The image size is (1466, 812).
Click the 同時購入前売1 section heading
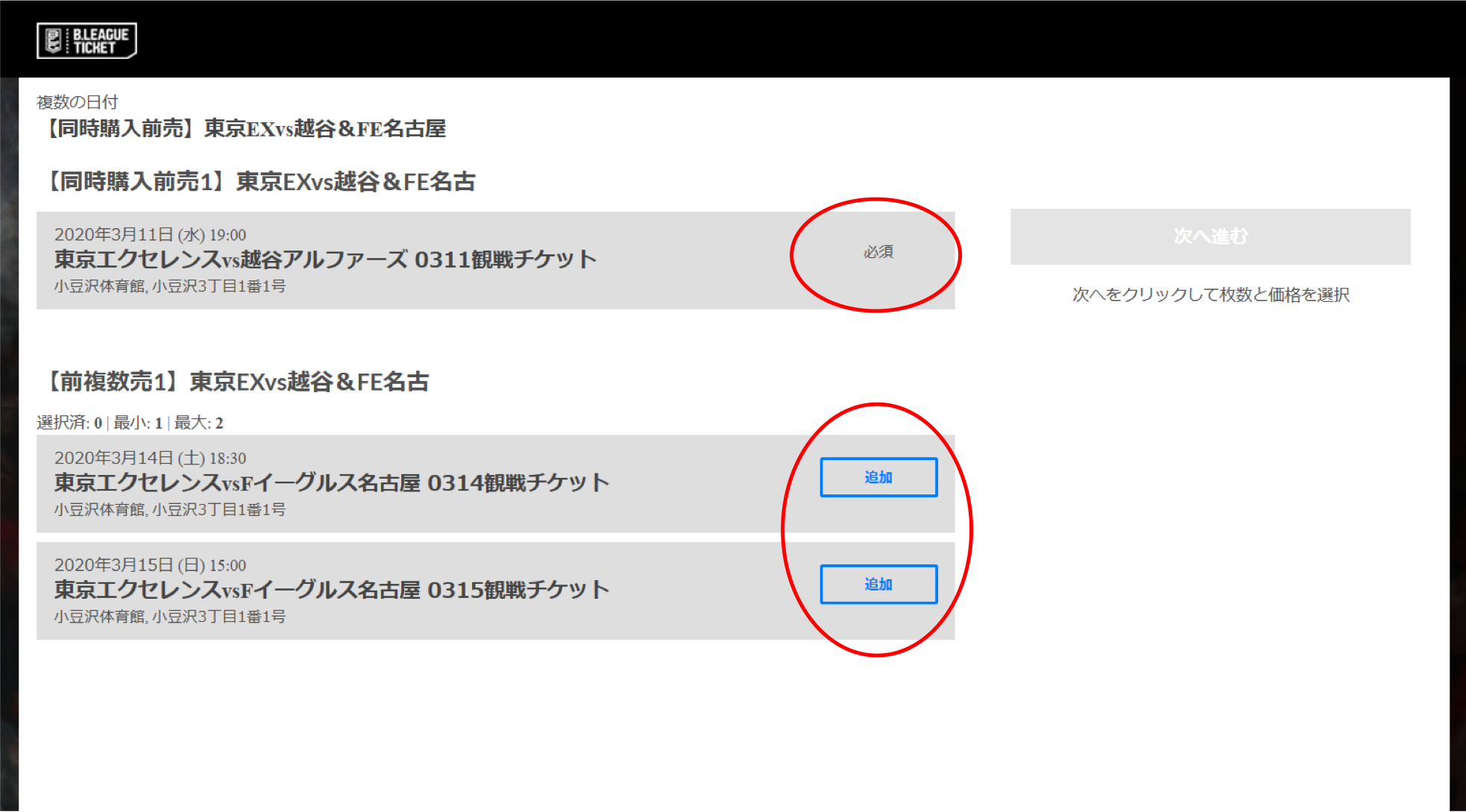coord(259,181)
